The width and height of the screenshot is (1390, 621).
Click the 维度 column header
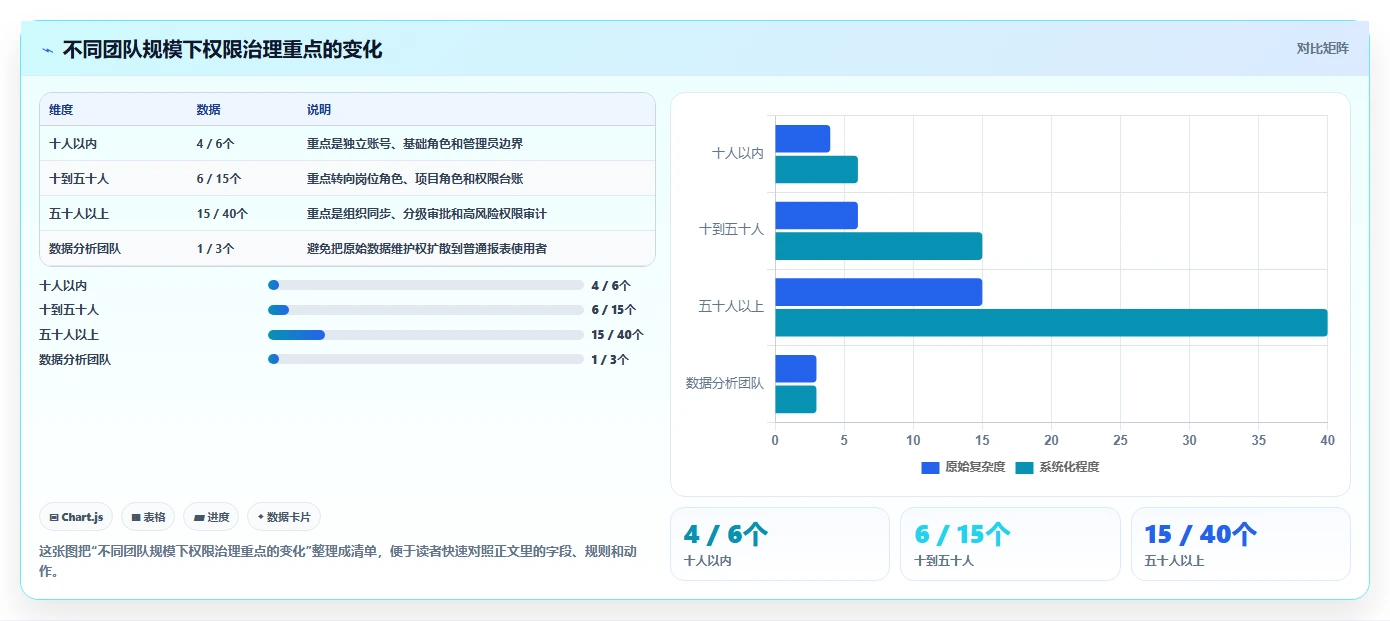(61, 110)
